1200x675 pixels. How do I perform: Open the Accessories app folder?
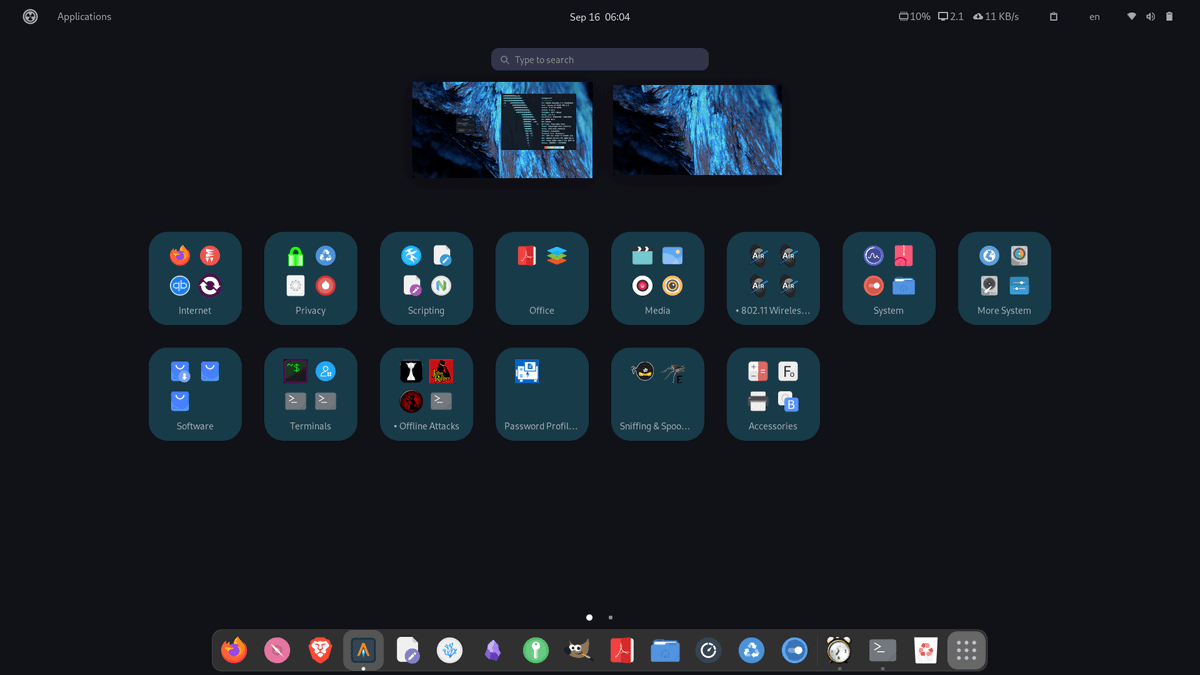click(x=773, y=394)
